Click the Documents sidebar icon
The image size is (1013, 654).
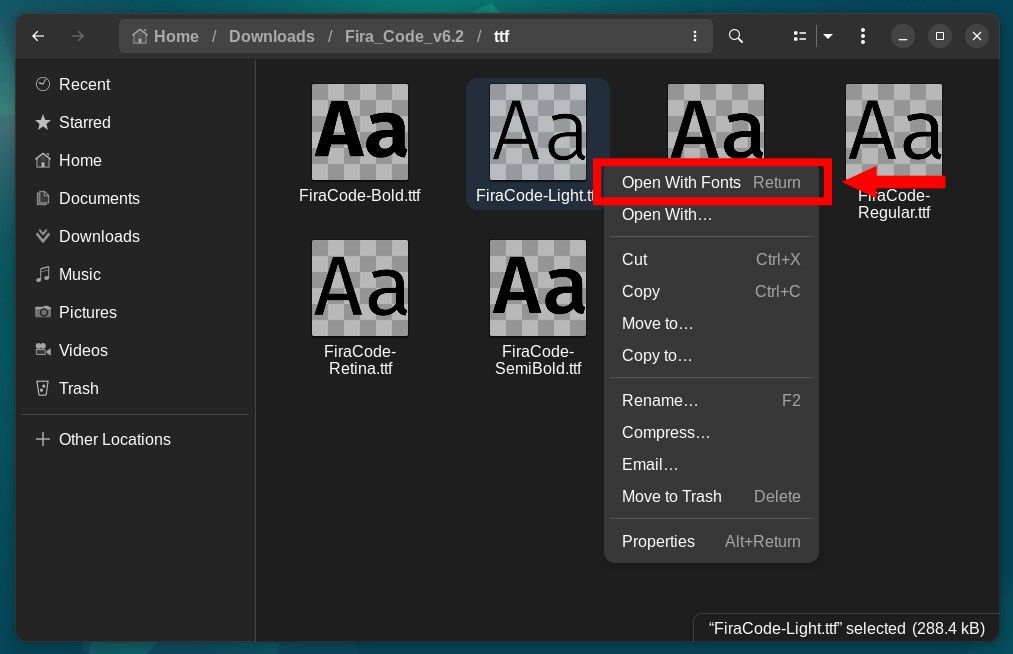pyautogui.click(x=43, y=198)
